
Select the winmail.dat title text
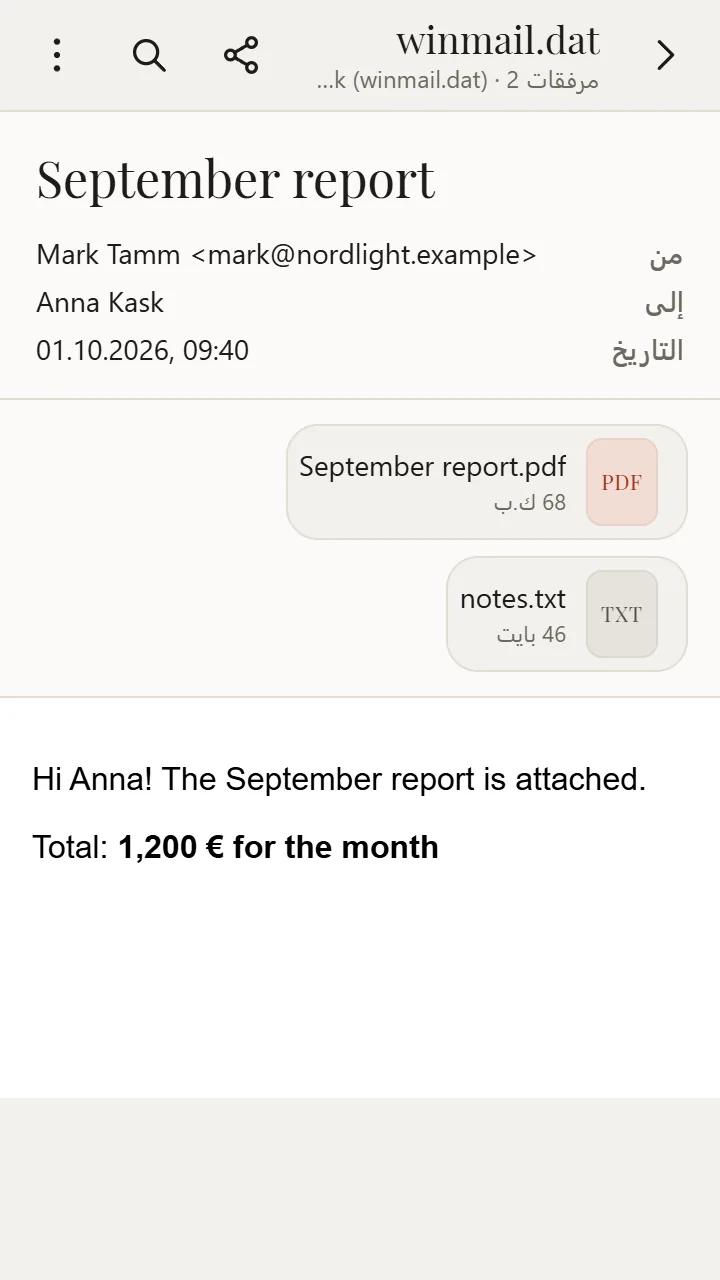pyautogui.click(x=498, y=40)
